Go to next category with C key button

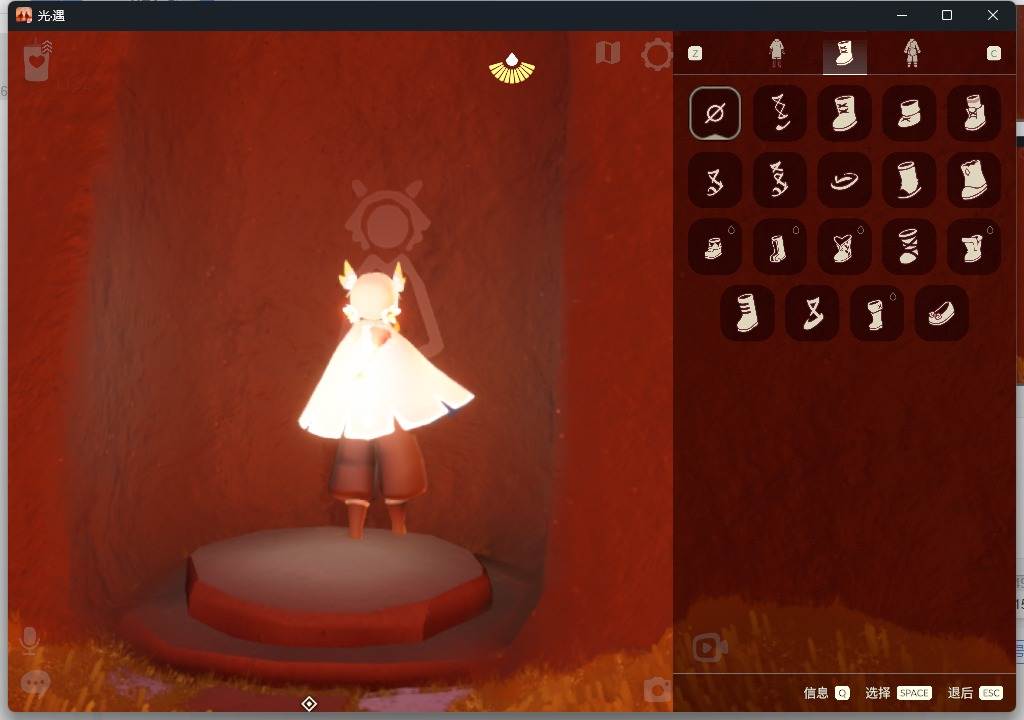tap(993, 54)
